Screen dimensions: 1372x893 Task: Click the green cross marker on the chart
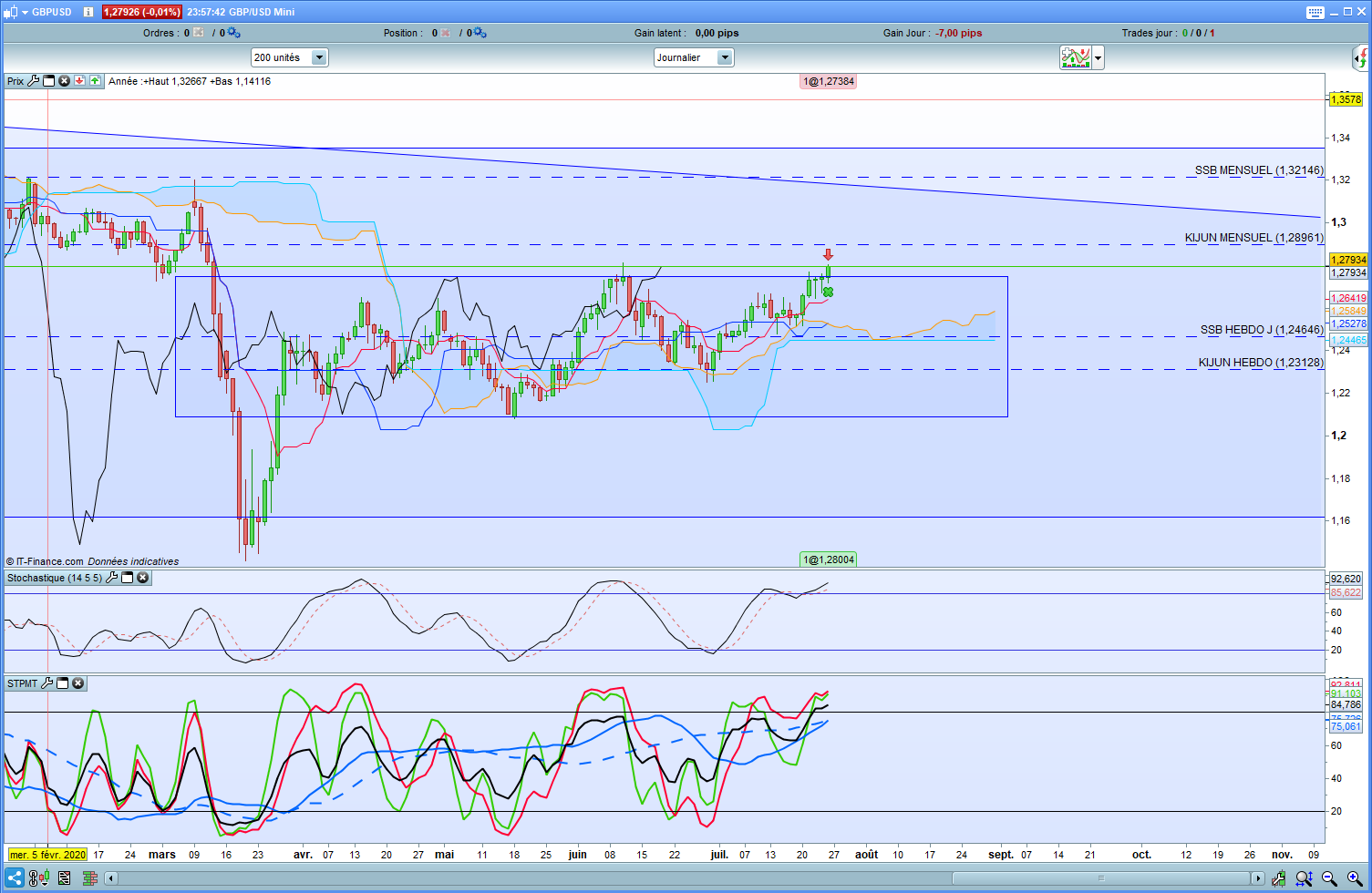(x=828, y=292)
